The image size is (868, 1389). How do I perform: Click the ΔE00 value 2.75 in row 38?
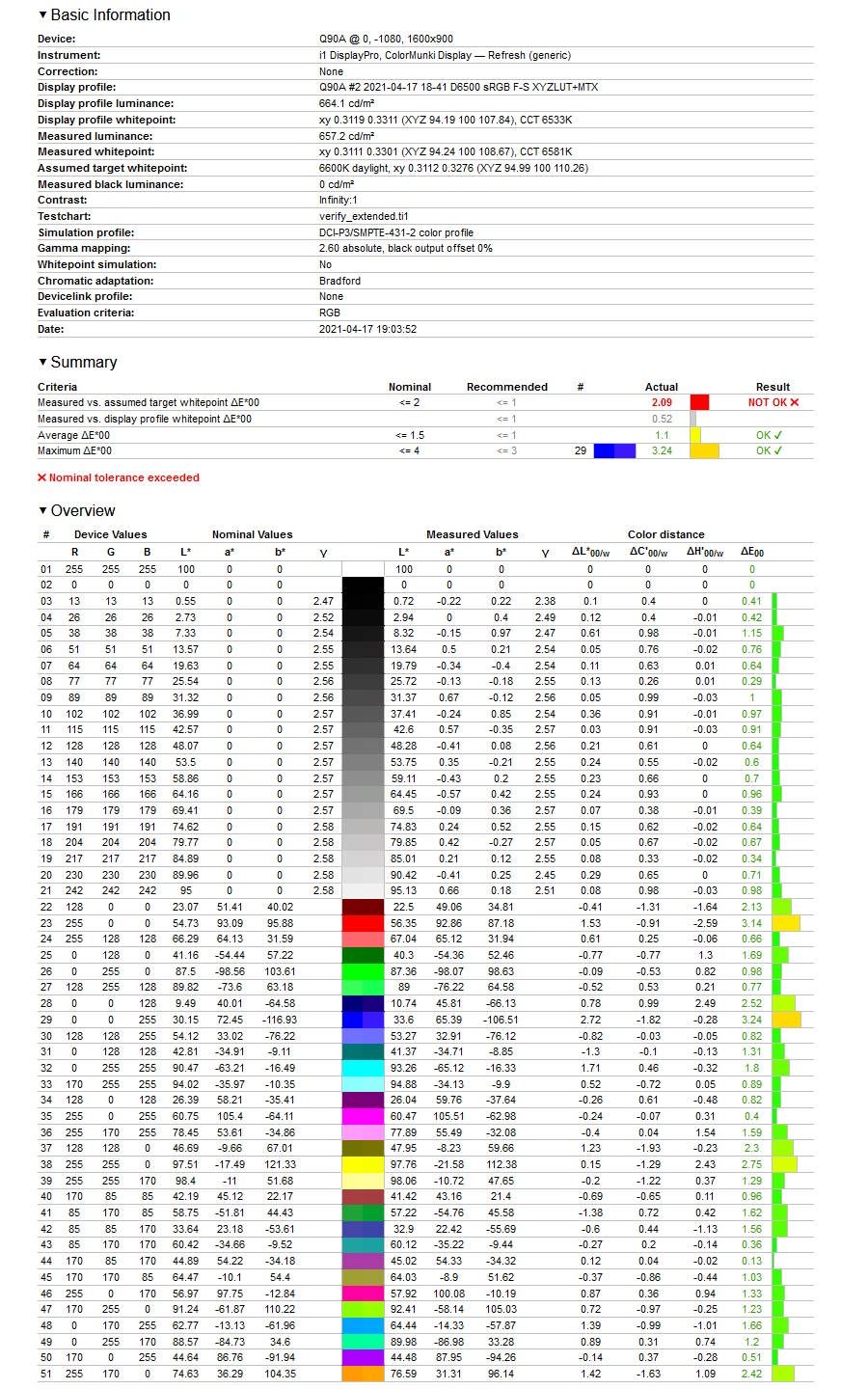[x=752, y=1164]
